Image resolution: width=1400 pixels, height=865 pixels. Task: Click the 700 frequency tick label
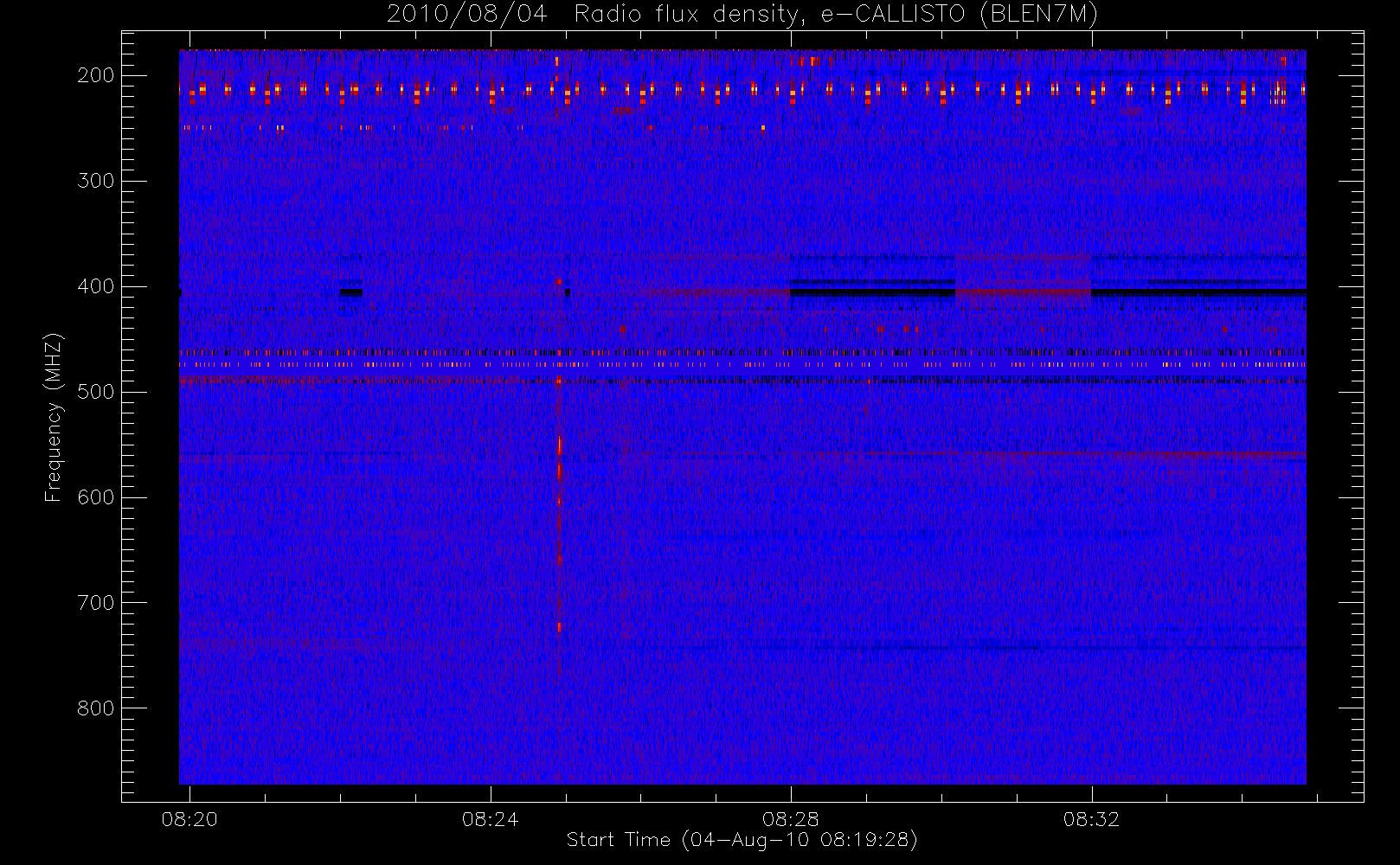pos(96,603)
